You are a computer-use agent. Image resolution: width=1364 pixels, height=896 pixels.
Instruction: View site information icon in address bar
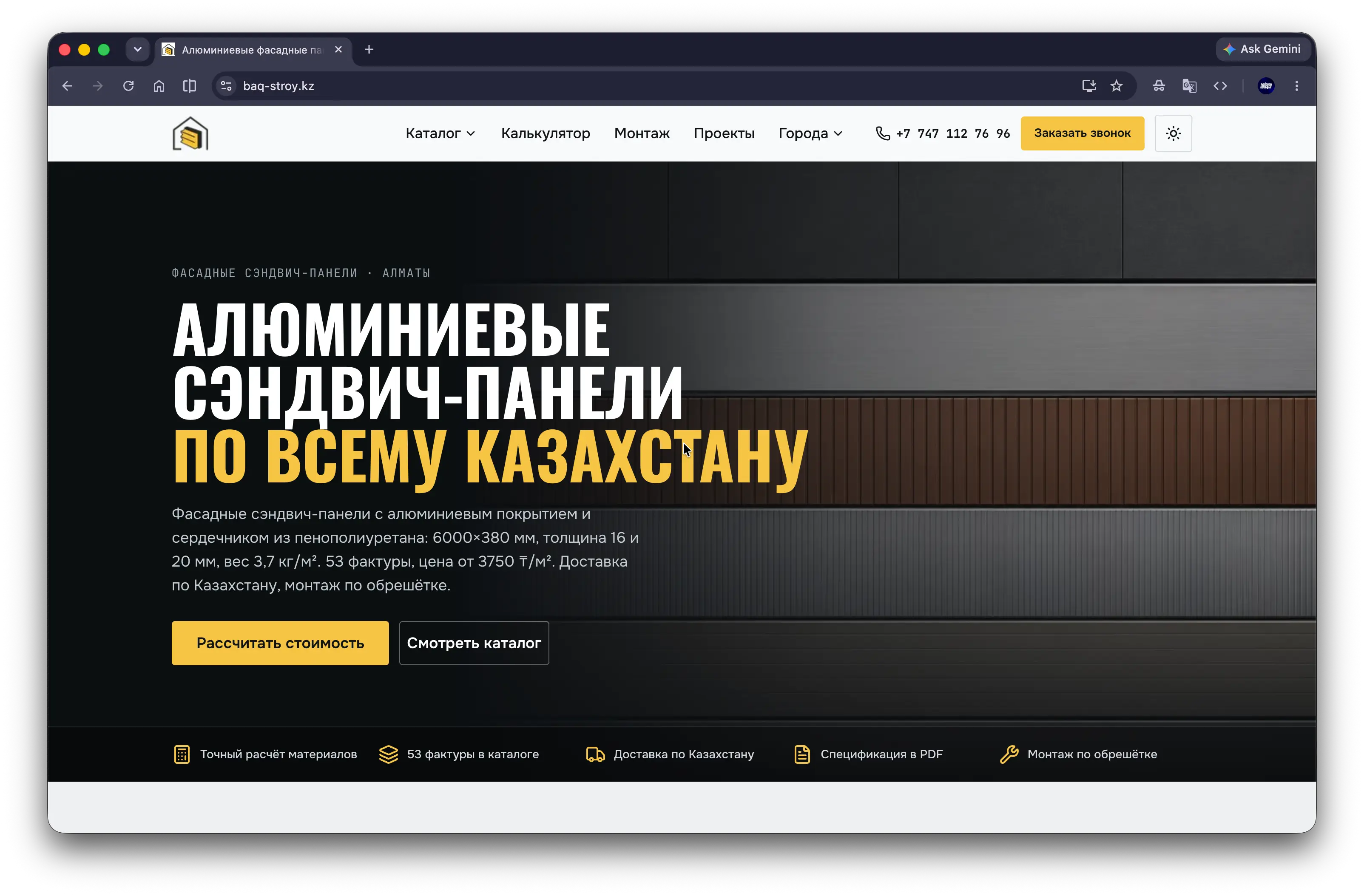226,86
